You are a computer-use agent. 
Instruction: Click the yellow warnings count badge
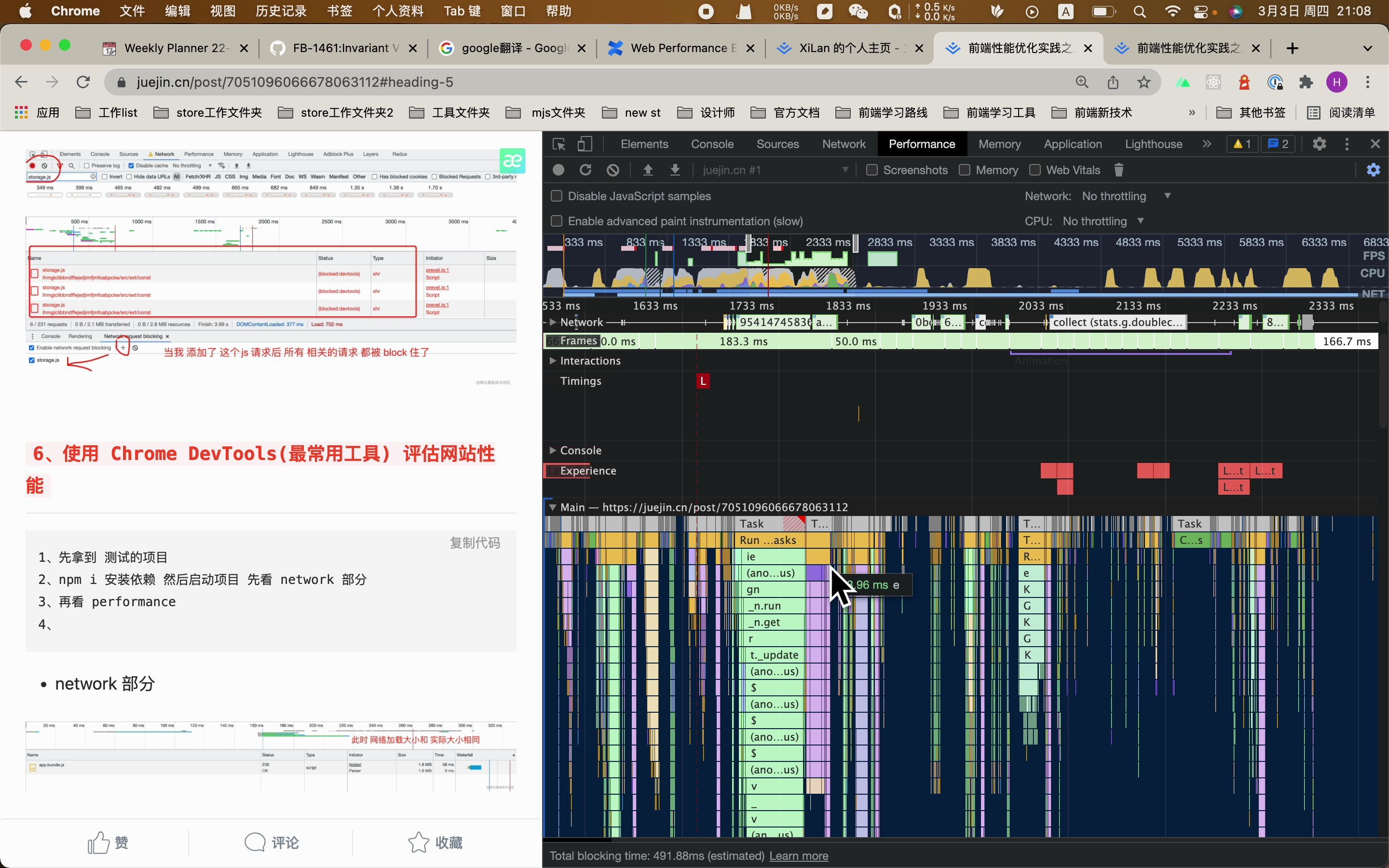pyautogui.click(x=1242, y=144)
